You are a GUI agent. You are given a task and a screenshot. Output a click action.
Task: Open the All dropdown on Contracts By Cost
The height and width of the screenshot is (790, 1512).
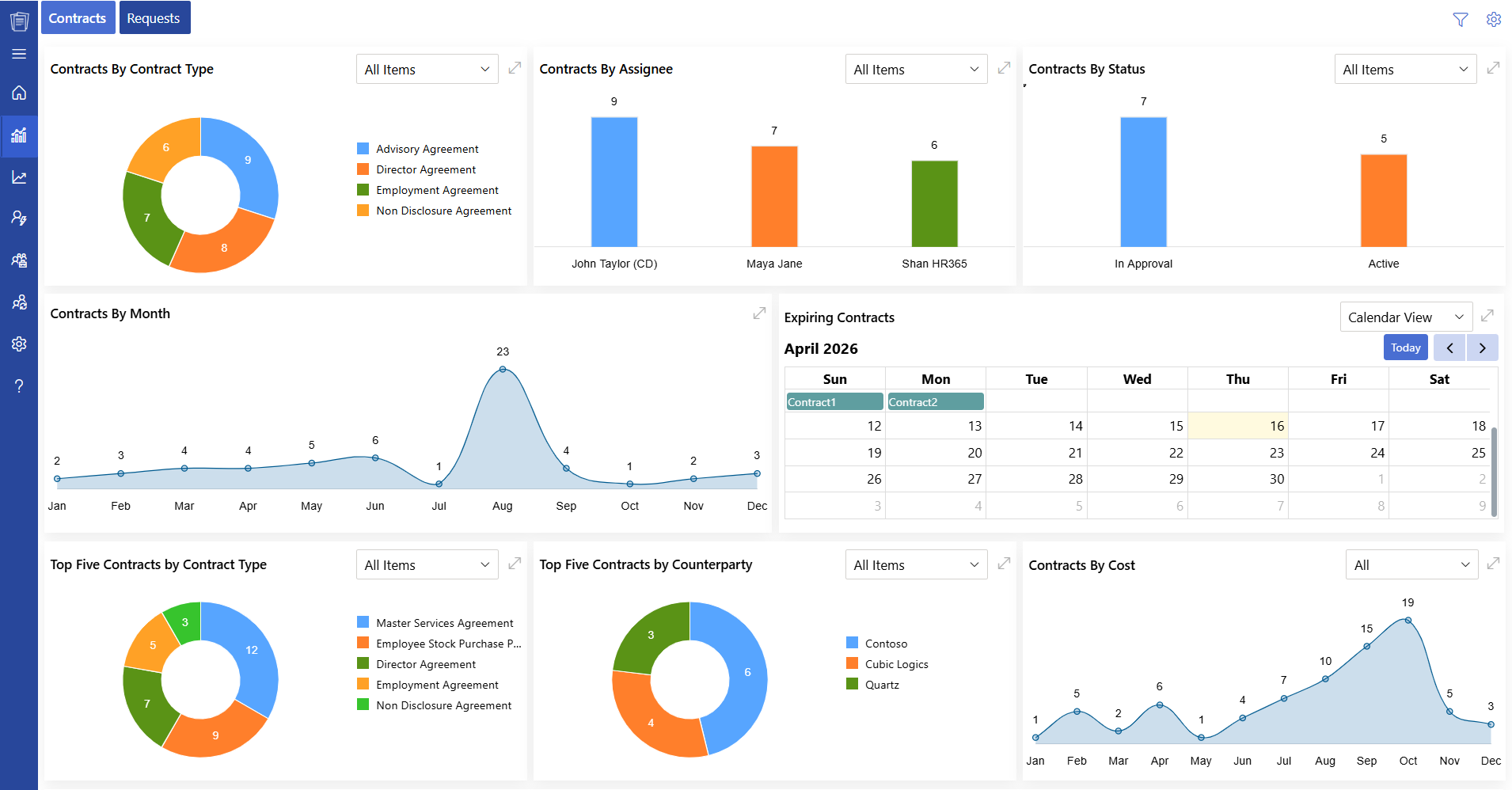click(x=1412, y=564)
